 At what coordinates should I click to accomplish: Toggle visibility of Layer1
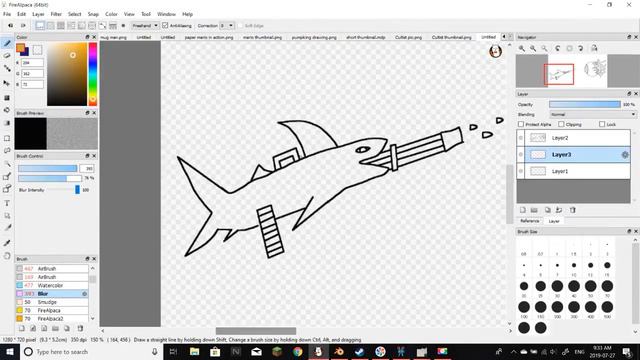(x=520, y=171)
